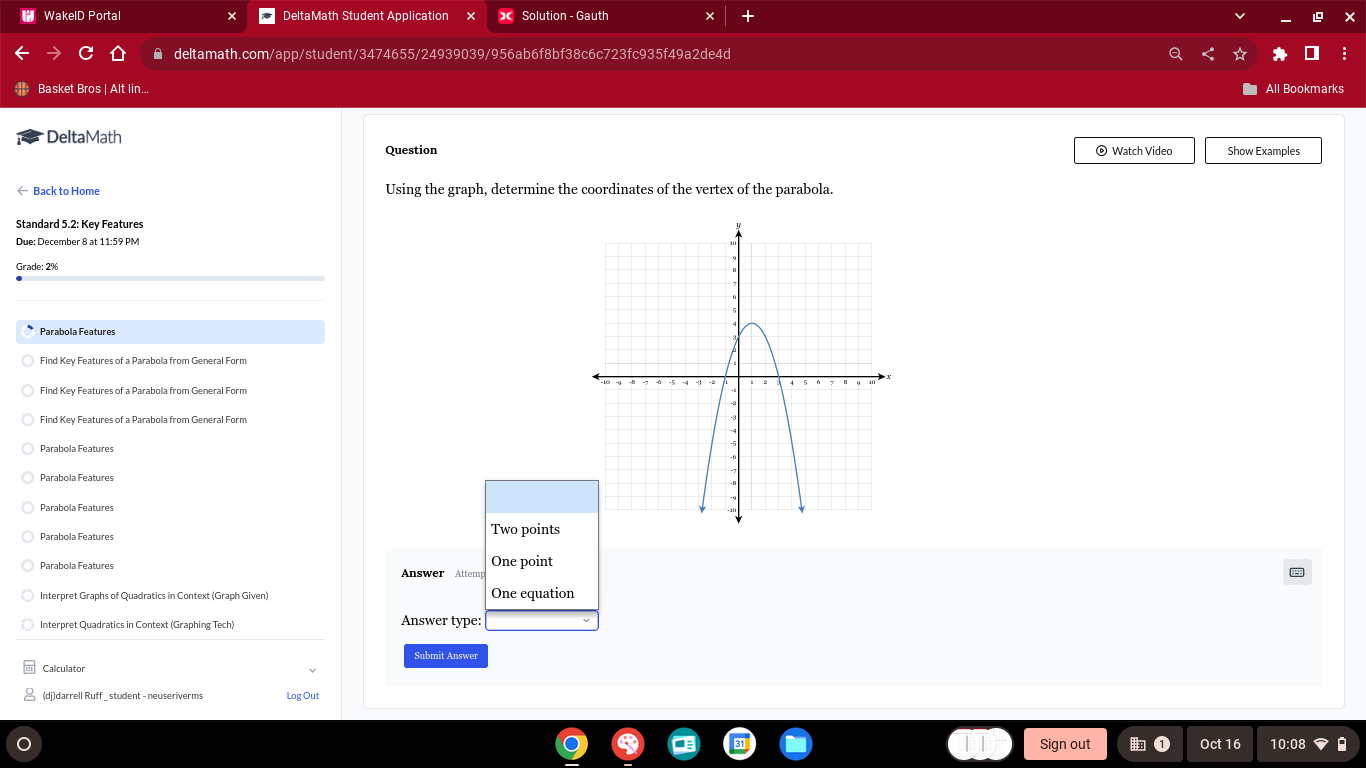
Task: Open ChromeOS launcher circle
Action: point(24,744)
